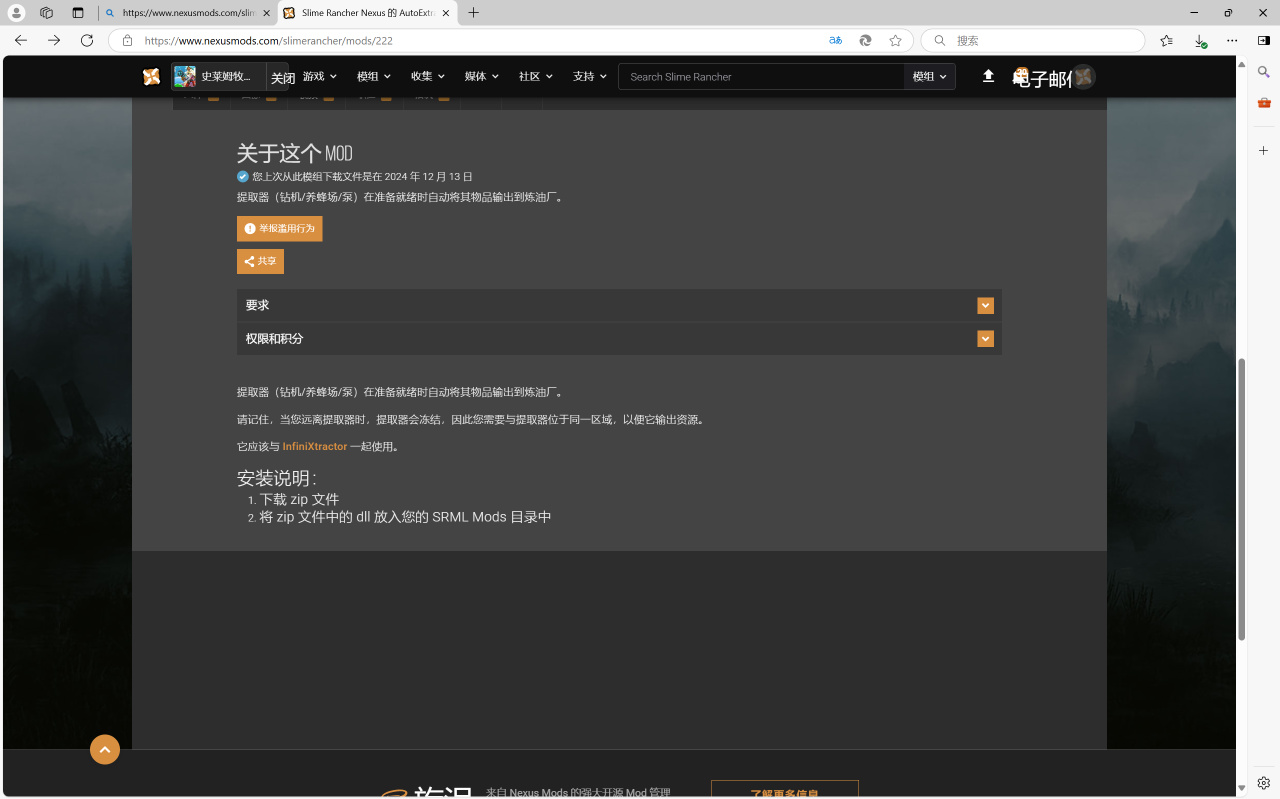The width and height of the screenshot is (1280, 799).
Task: Open the favorites list icon
Action: [1166, 41]
